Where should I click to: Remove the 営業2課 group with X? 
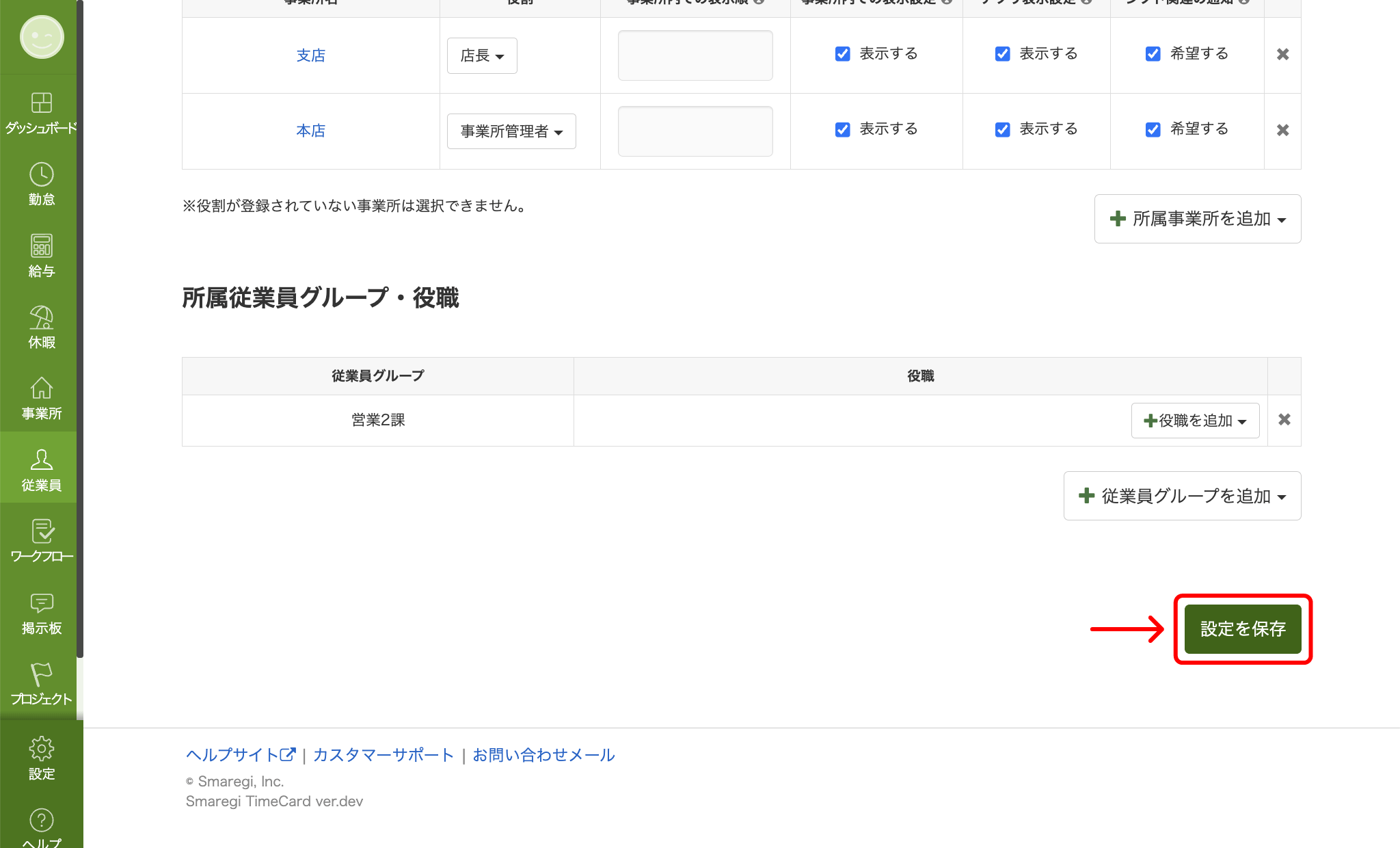[x=1284, y=420]
